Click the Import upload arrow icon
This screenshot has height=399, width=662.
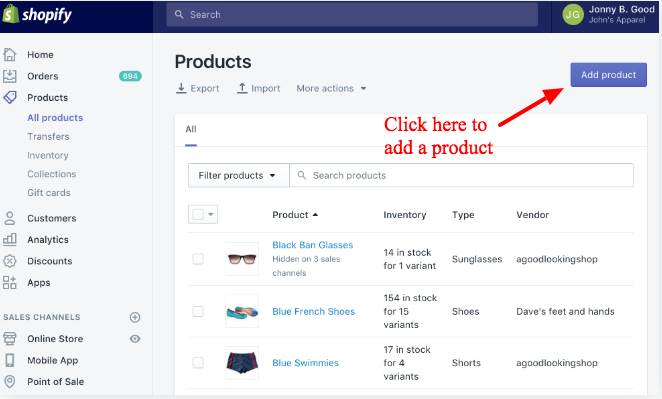[242, 88]
